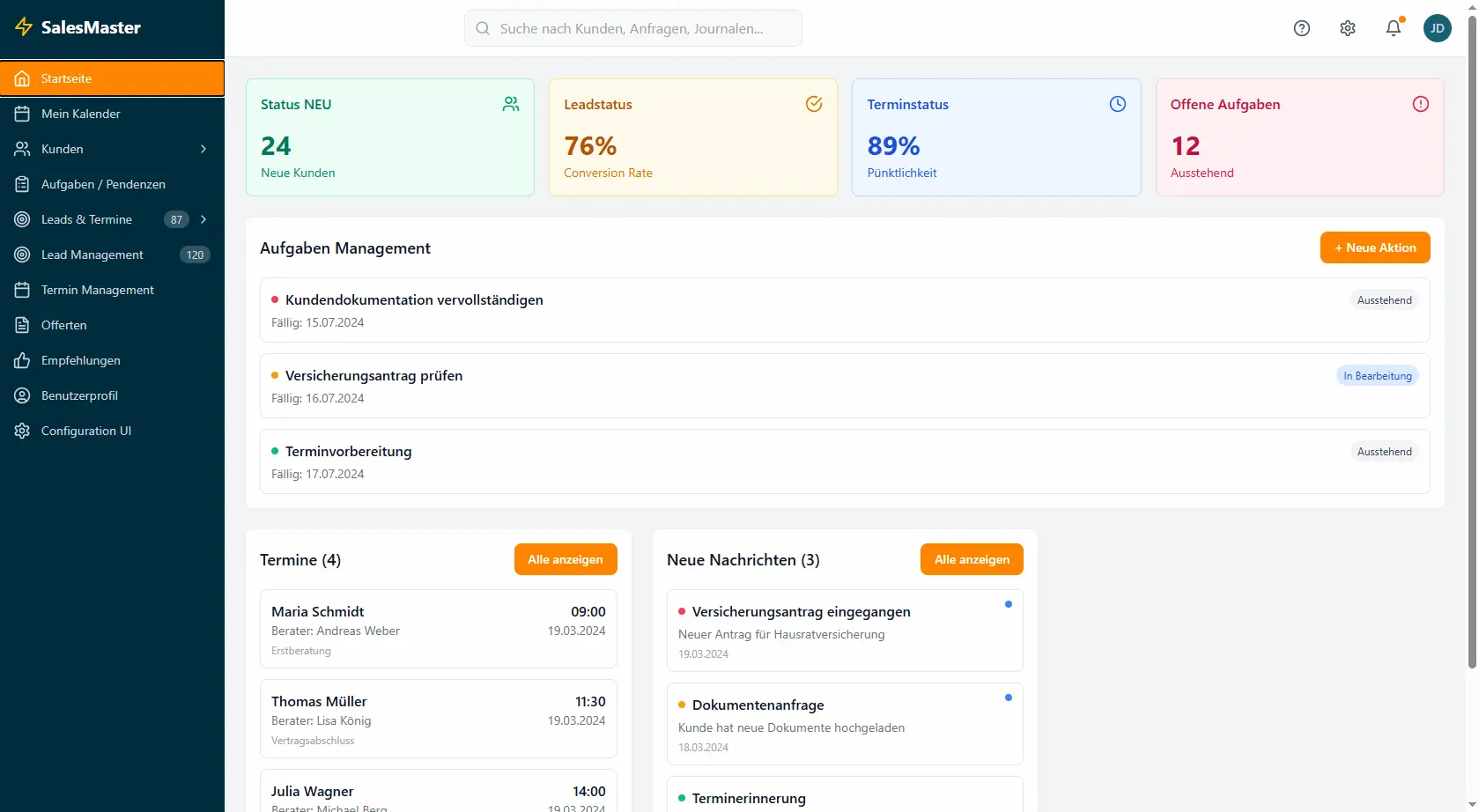Go to Lead Management in sidebar

coord(92,255)
